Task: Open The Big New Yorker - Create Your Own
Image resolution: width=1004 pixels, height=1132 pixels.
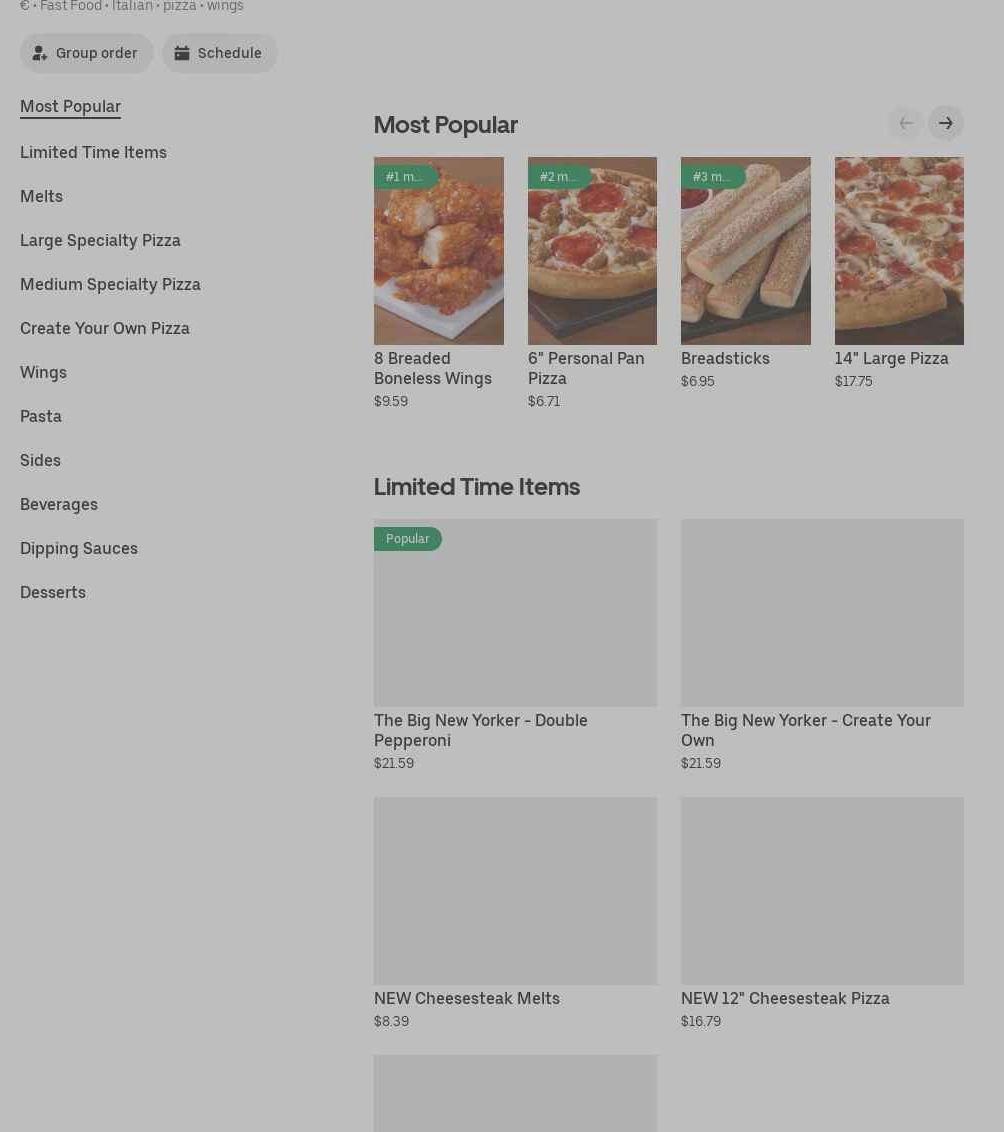Action: click(822, 613)
